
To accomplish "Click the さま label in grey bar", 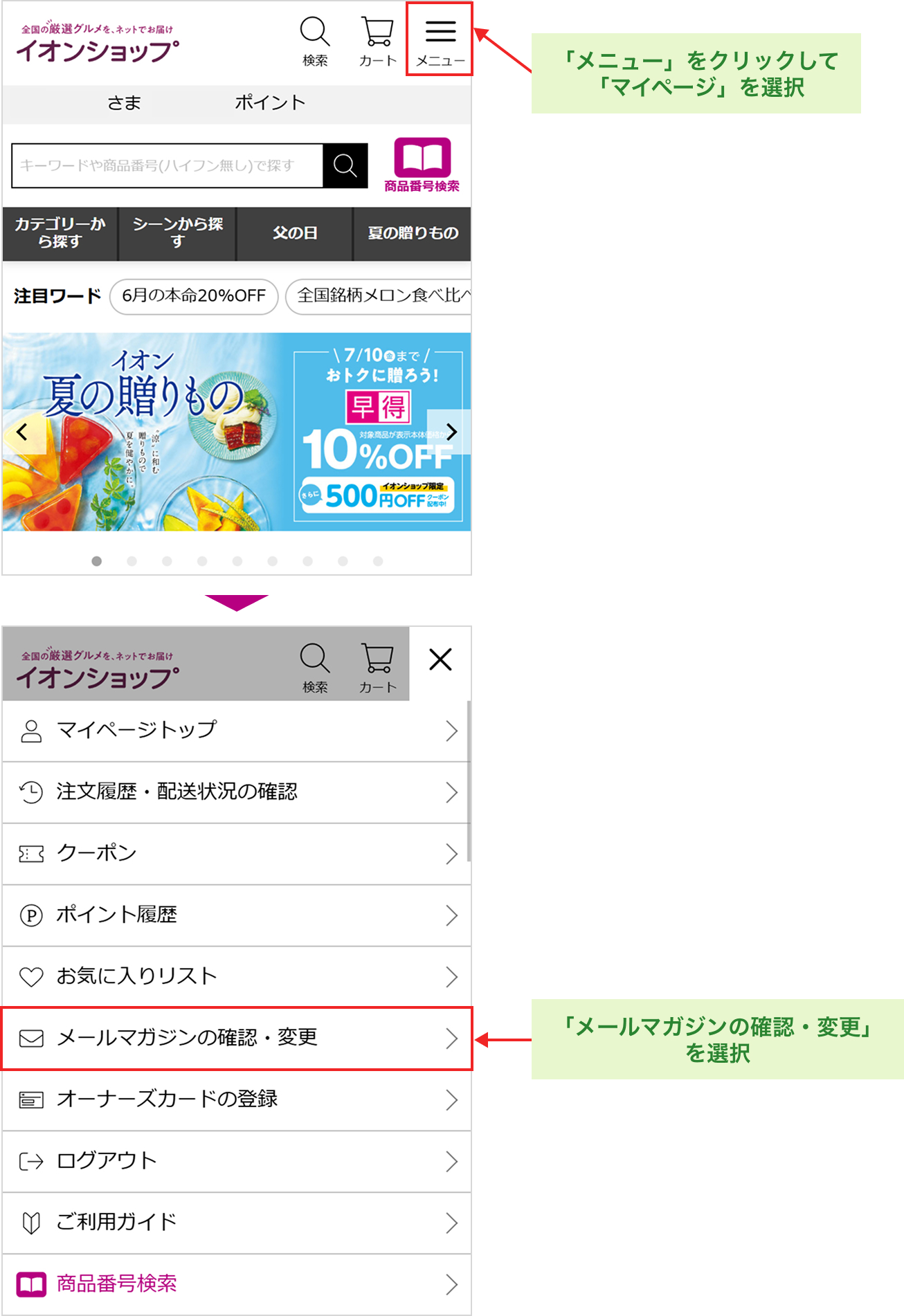I will 124,103.
